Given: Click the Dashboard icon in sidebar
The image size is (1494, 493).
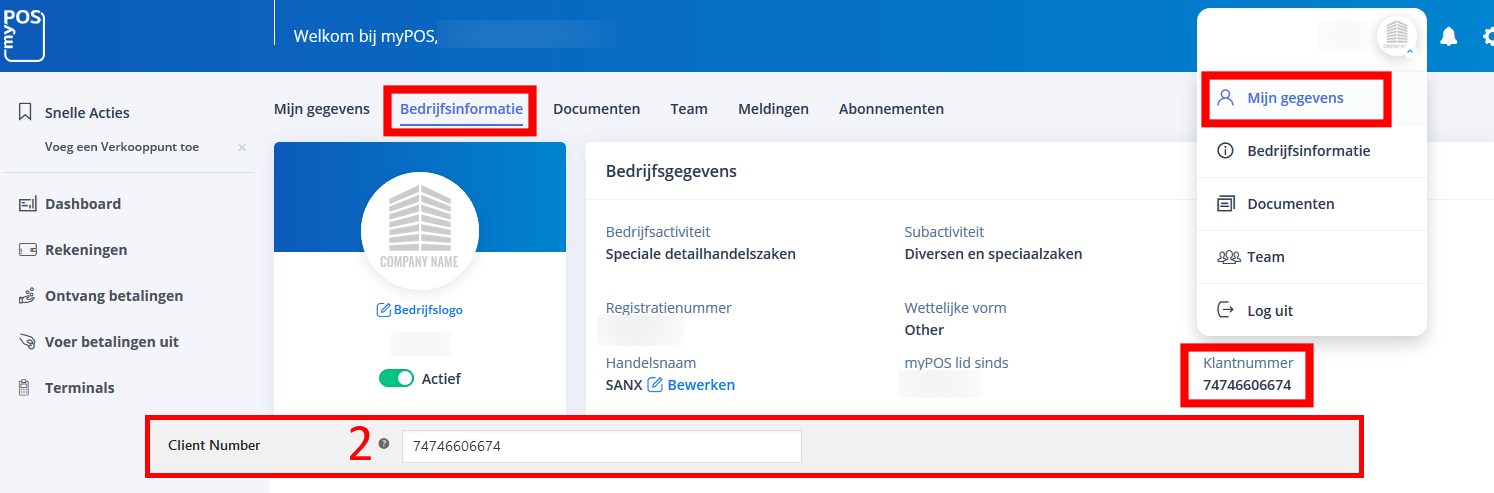Looking at the screenshot, I should (x=27, y=204).
